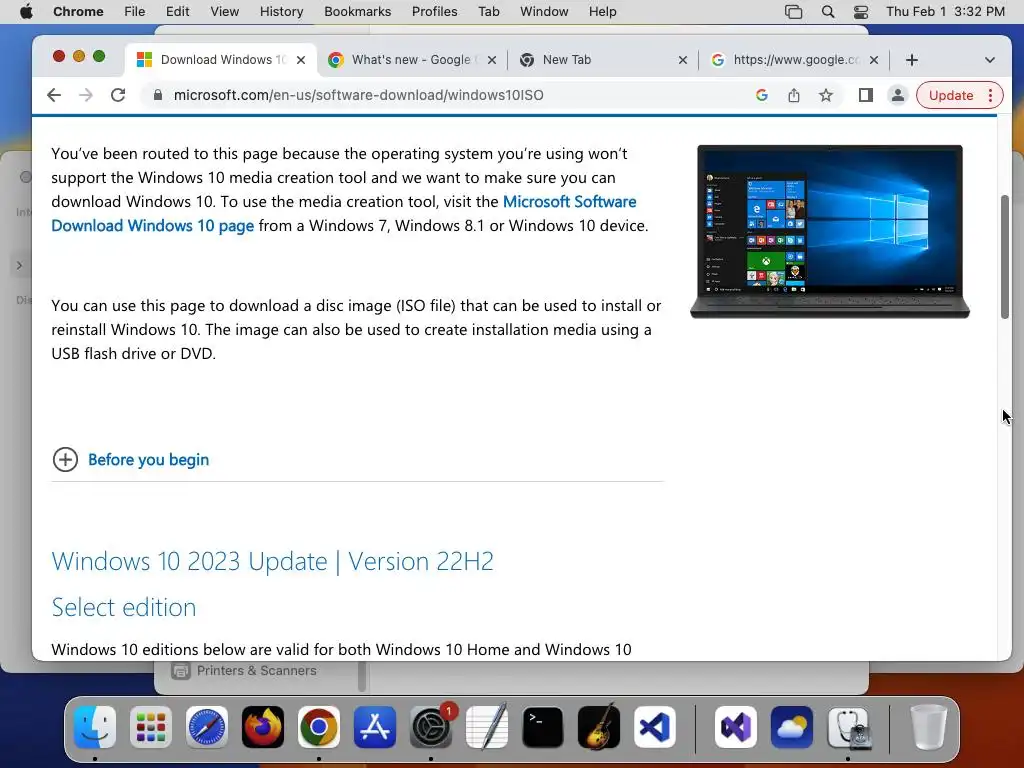The image size is (1024, 768).
Task: Launch Firefox from the Dock
Action: coord(263,727)
